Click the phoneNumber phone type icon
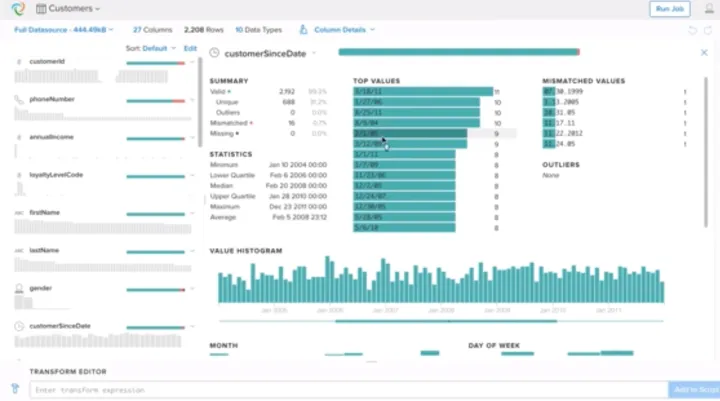This screenshot has height=401, width=720. 19,100
